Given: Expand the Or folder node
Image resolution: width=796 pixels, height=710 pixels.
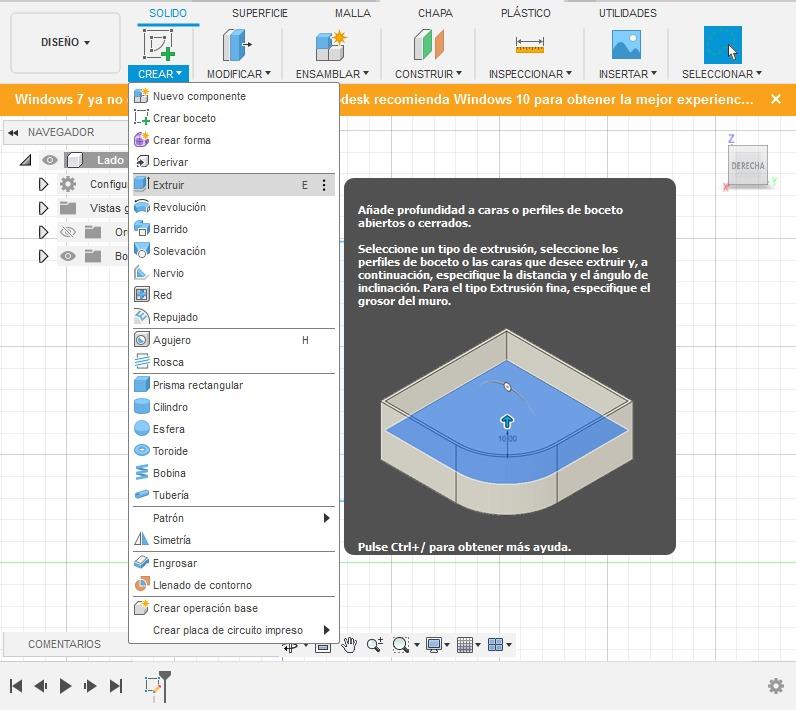Looking at the screenshot, I should tap(43, 232).
